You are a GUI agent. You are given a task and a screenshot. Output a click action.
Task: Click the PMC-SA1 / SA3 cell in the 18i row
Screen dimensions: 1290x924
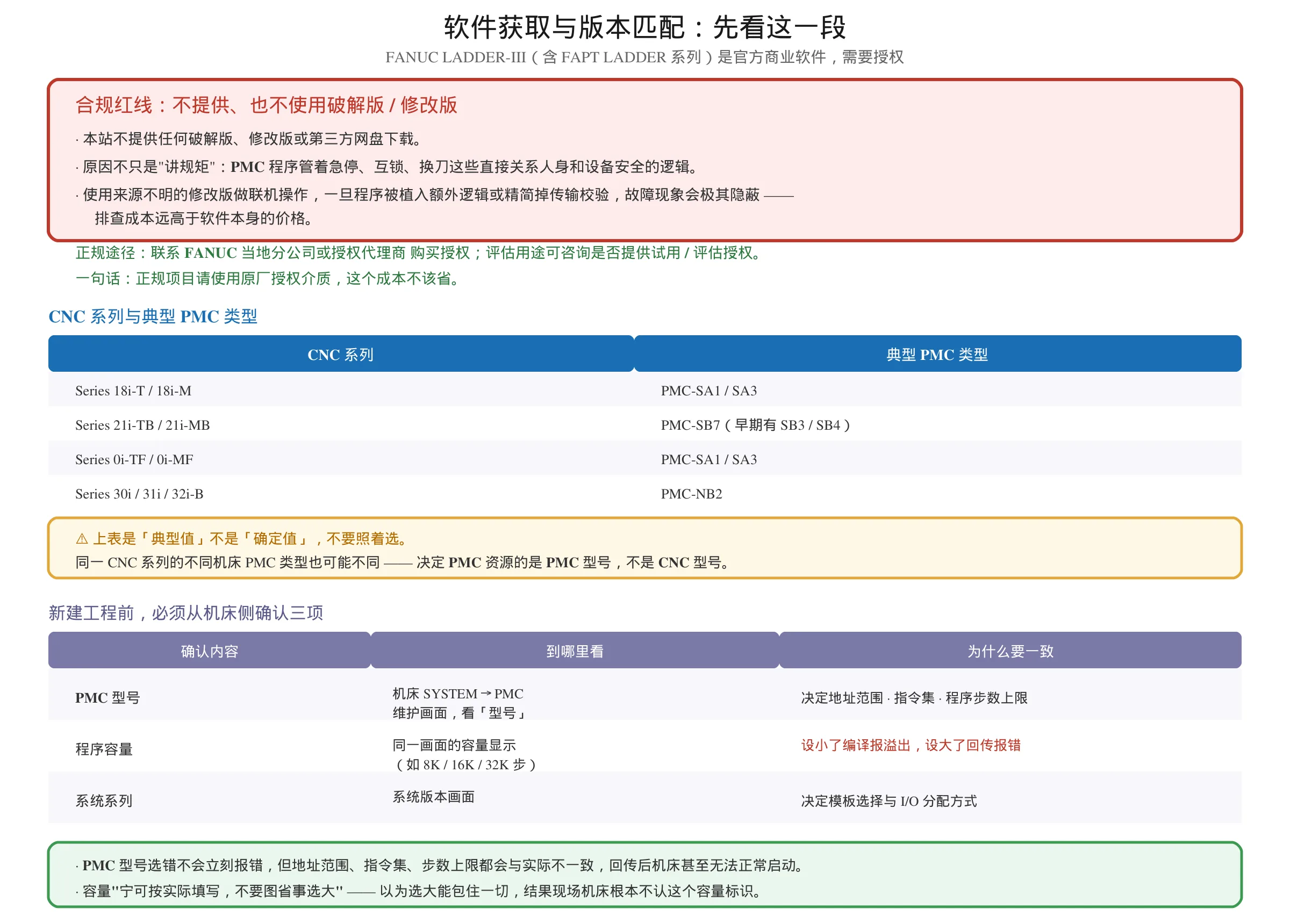pos(709,391)
